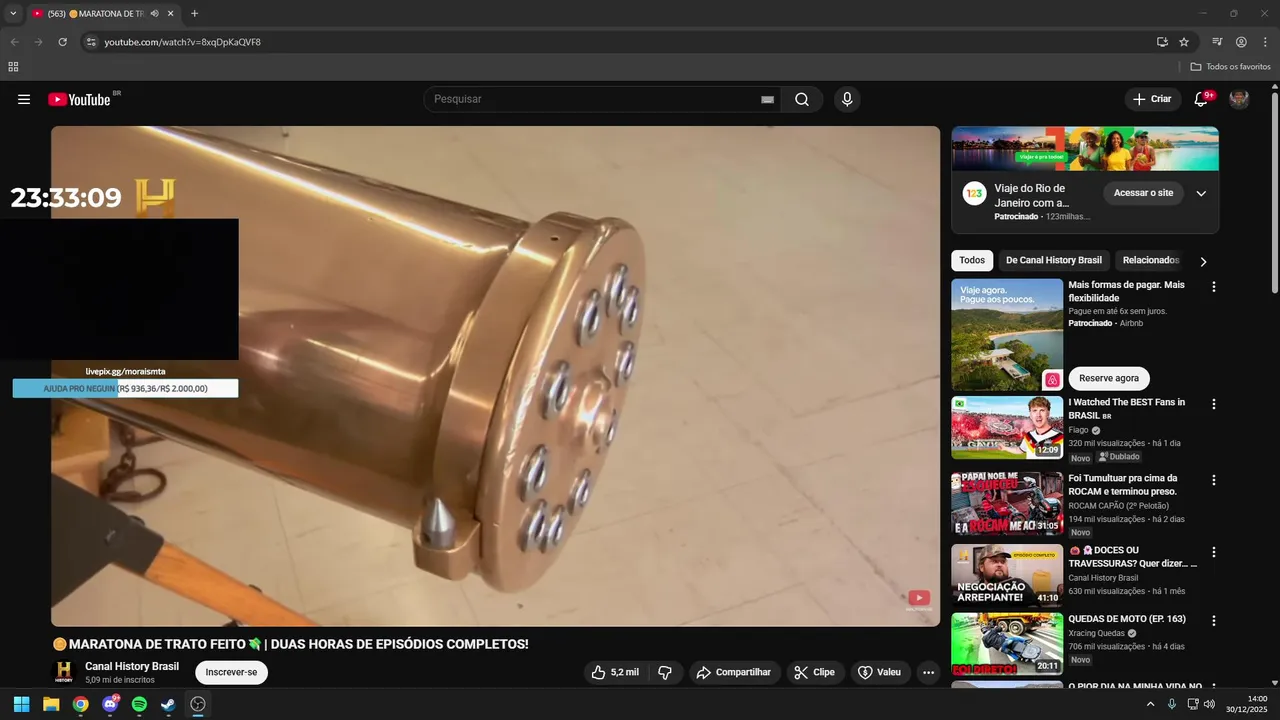The width and height of the screenshot is (1280, 720).
Task: Open more actions menu under video
Action: (928, 672)
